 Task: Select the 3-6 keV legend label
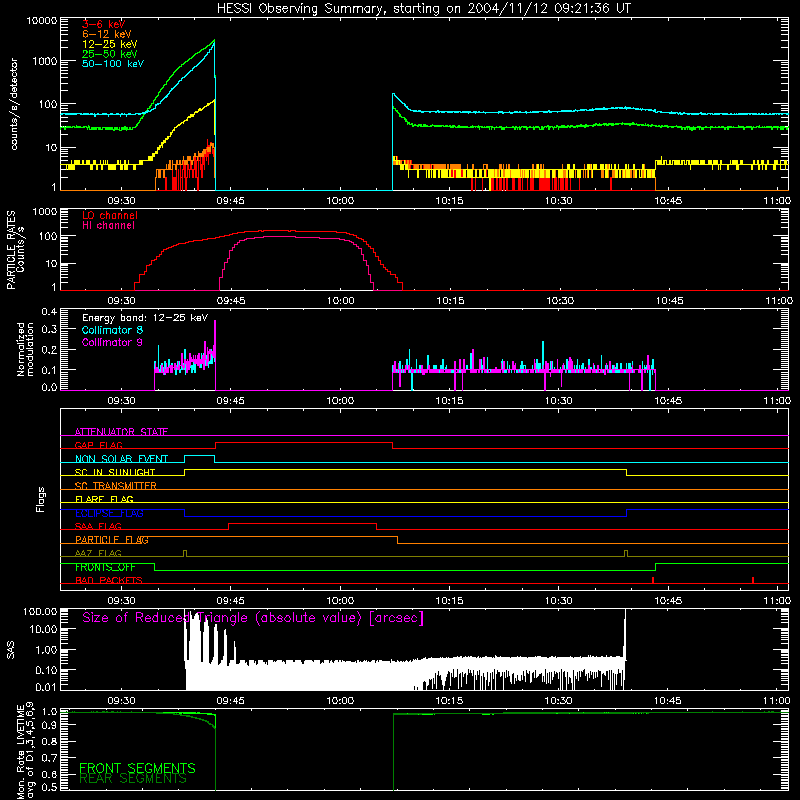click(x=104, y=24)
